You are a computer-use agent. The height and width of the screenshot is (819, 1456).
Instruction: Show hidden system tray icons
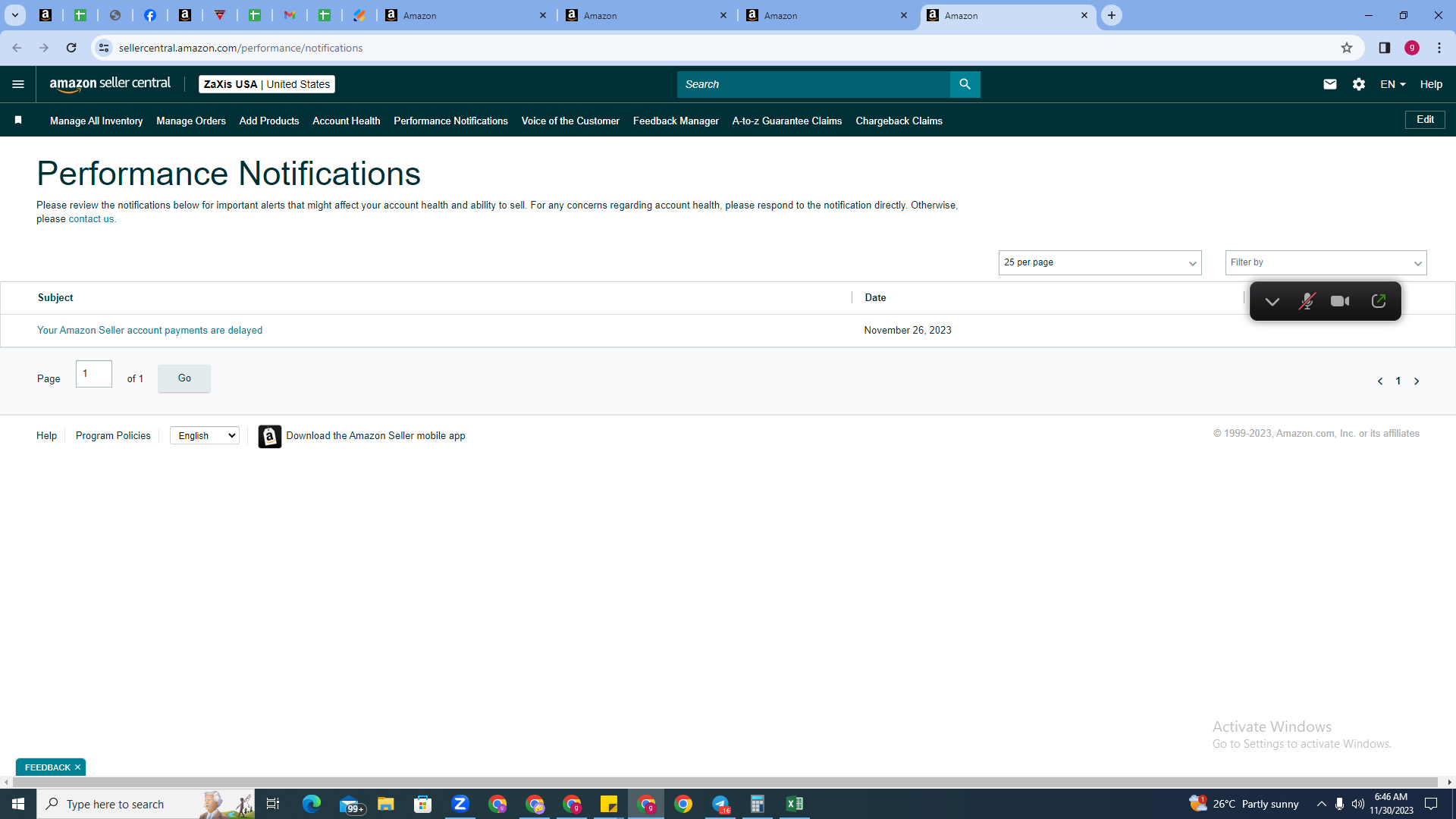pyautogui.click(x=1321, y=804)
